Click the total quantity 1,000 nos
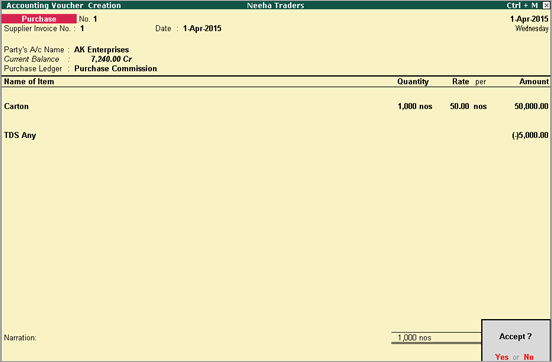Image resolution: width=552 pixels, height=362 pixels. (414, 338)
